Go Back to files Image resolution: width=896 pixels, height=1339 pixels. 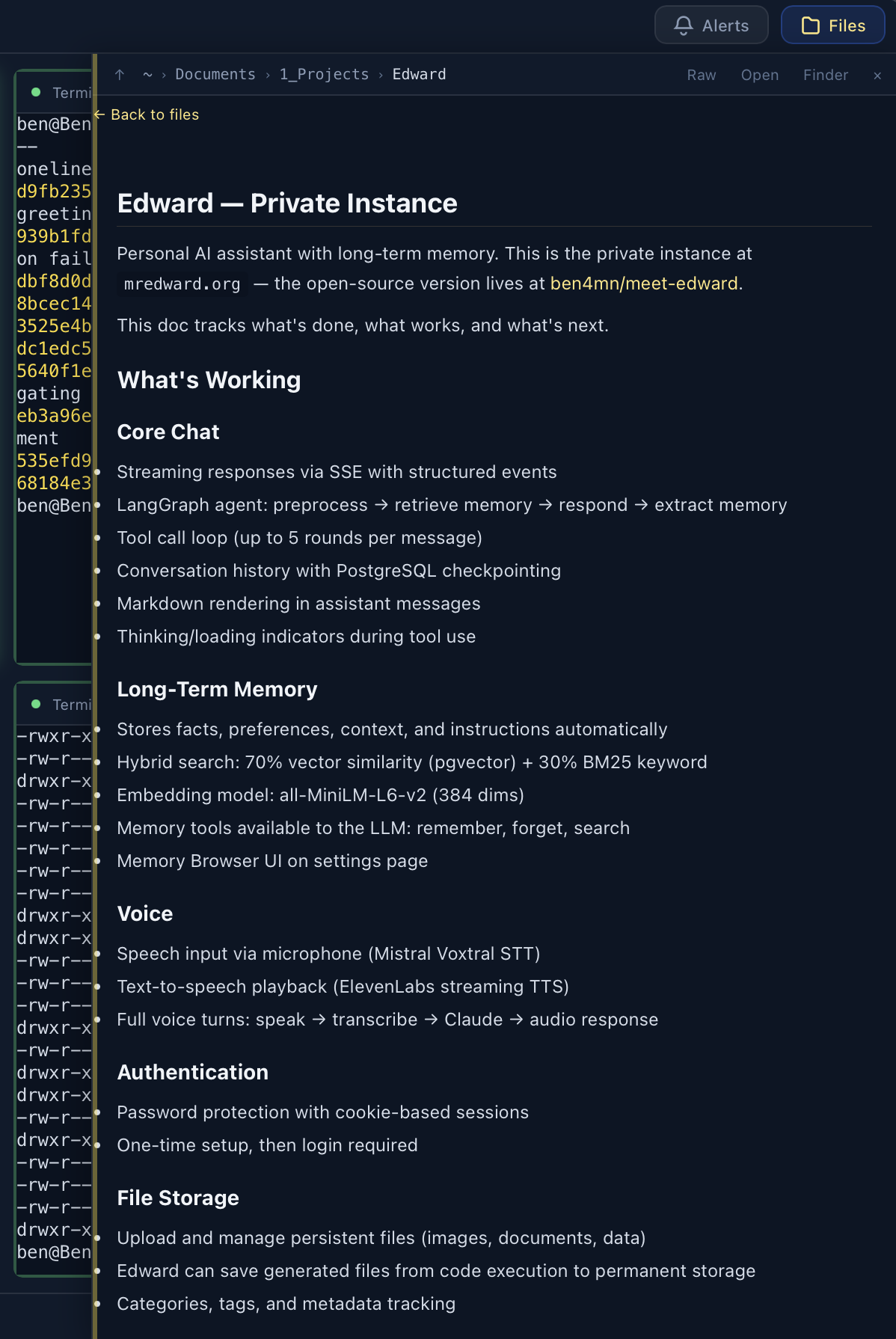coord(147,114)
